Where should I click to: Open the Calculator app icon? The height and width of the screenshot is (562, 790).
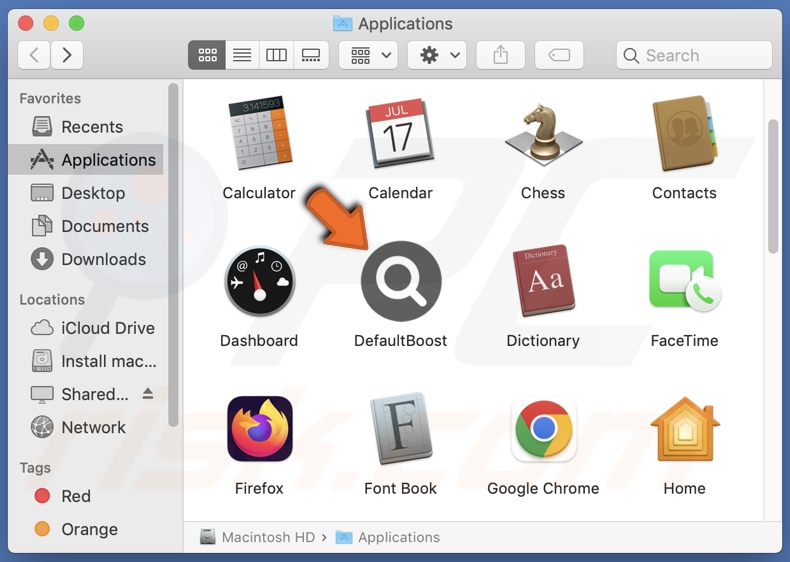click(x=259, y=133)
